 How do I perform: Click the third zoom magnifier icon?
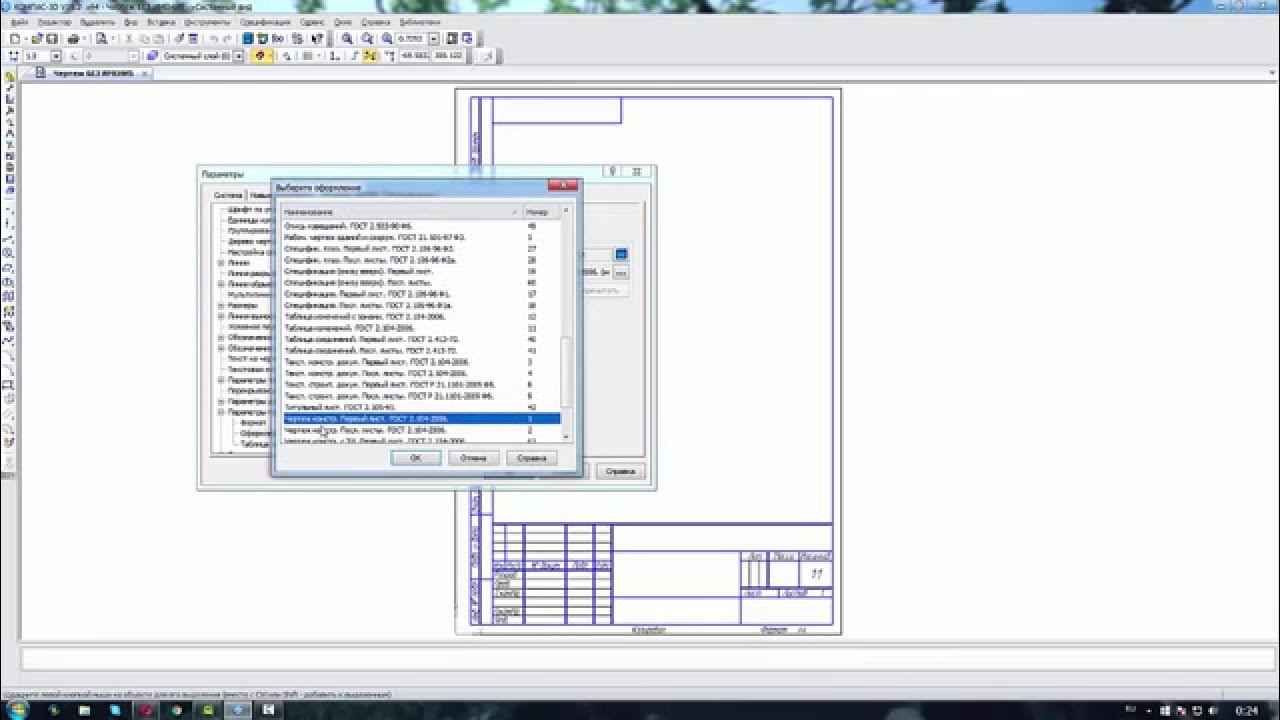(386, 38)
